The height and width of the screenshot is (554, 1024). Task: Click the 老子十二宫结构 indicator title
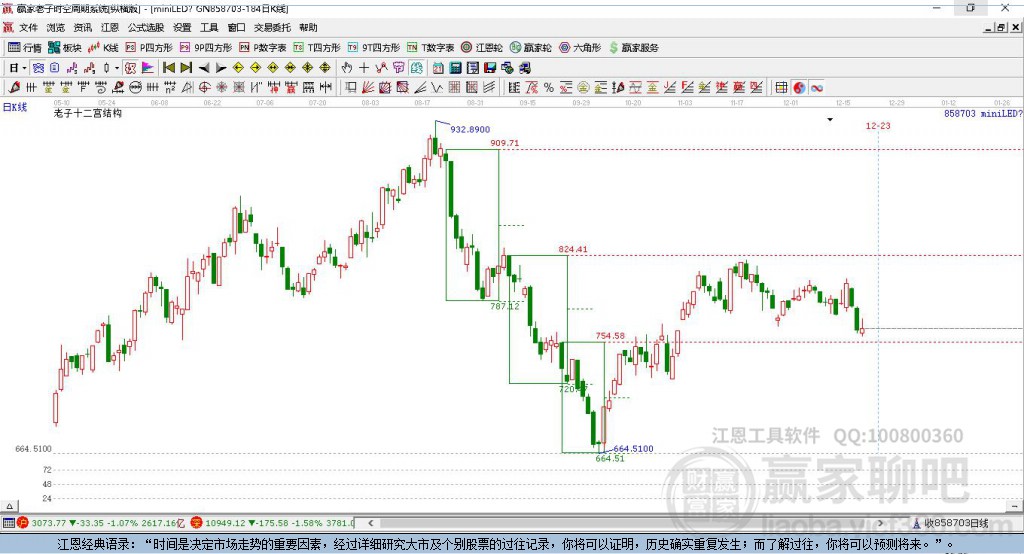[88, 113]
